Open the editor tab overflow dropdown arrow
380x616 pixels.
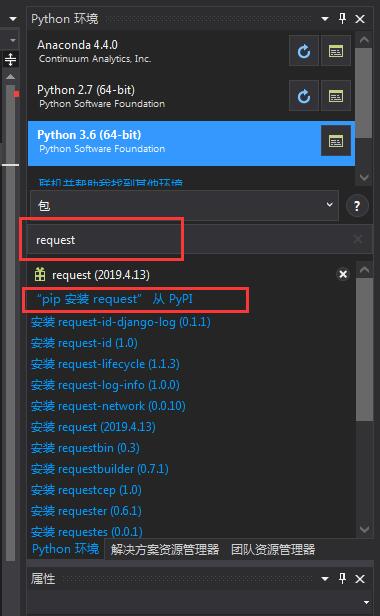[13, 19]
